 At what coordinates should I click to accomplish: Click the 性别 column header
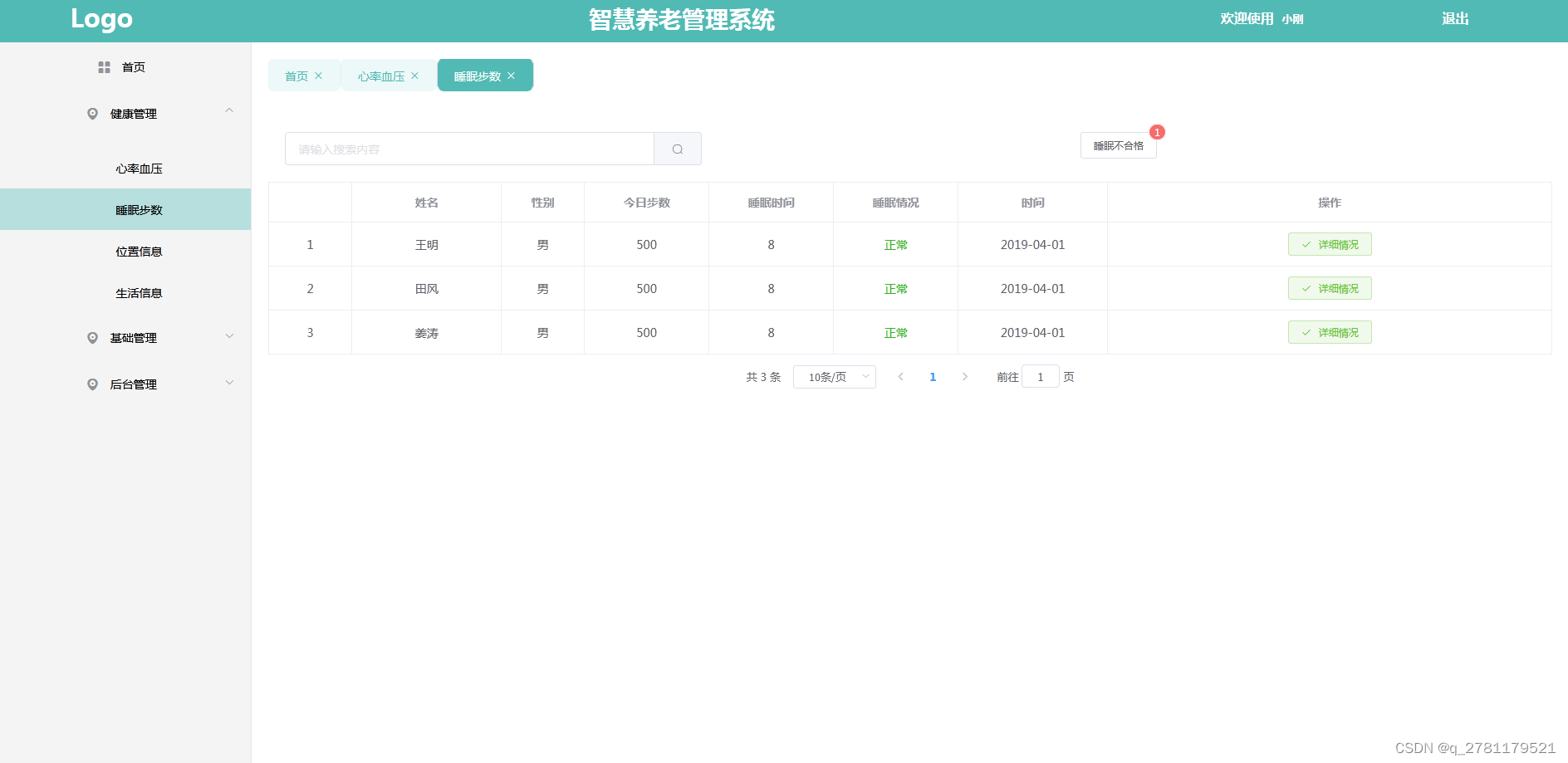point(543,203)
